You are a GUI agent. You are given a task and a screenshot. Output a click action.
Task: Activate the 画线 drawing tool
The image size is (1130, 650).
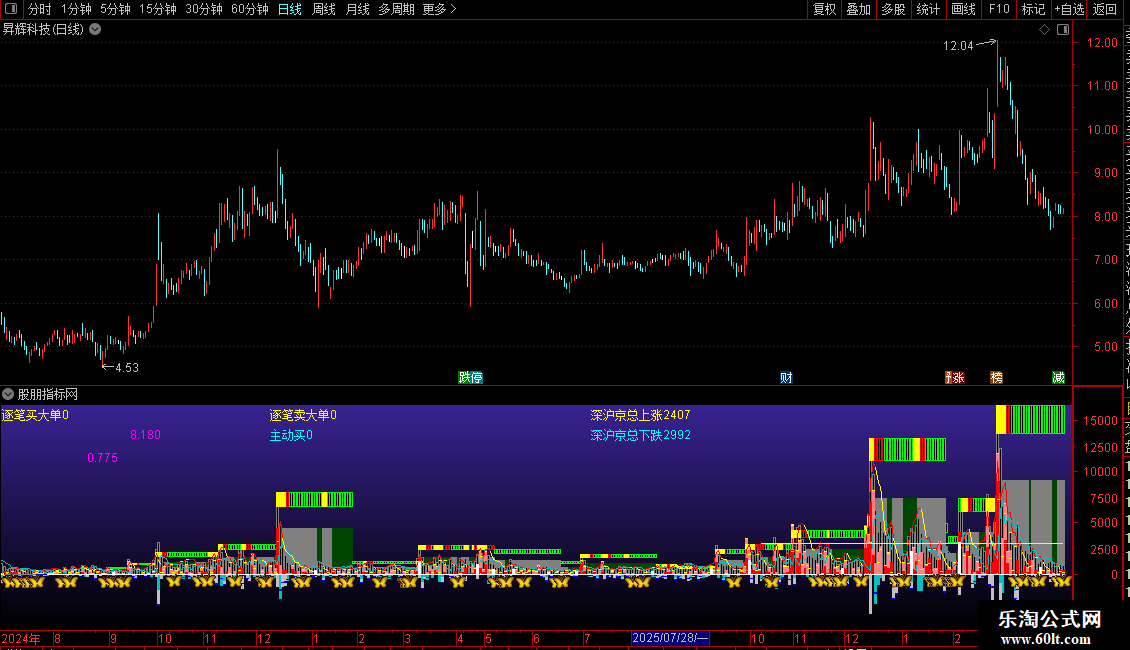tap(964, 9)
